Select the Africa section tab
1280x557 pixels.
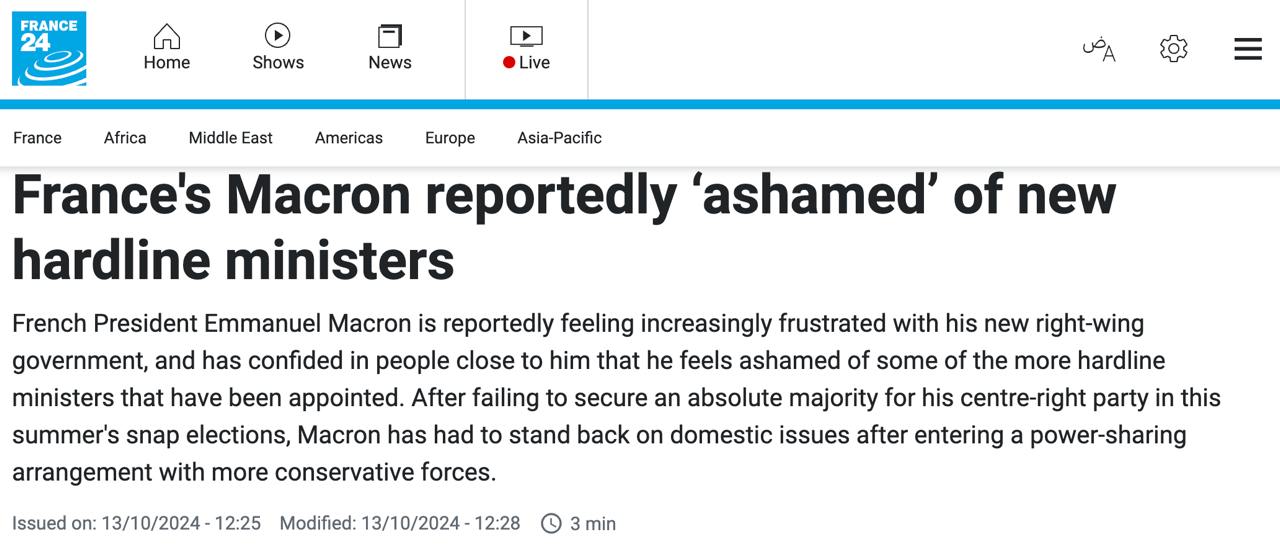(125, 138)
